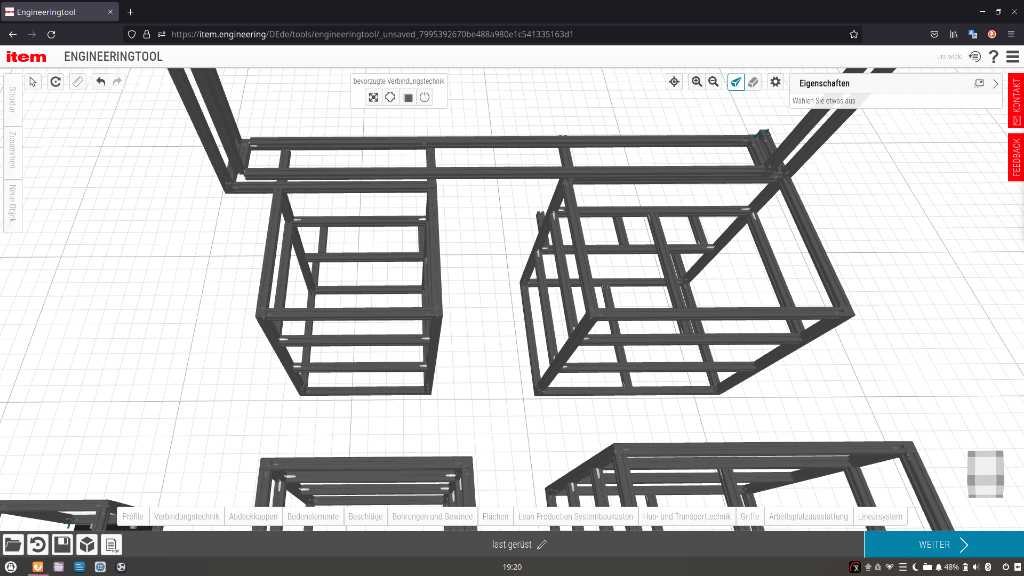The height and width of the screenshot is (576, 1024).
Task: Expand the Struktur side panel
Action: tap(12, 99)
